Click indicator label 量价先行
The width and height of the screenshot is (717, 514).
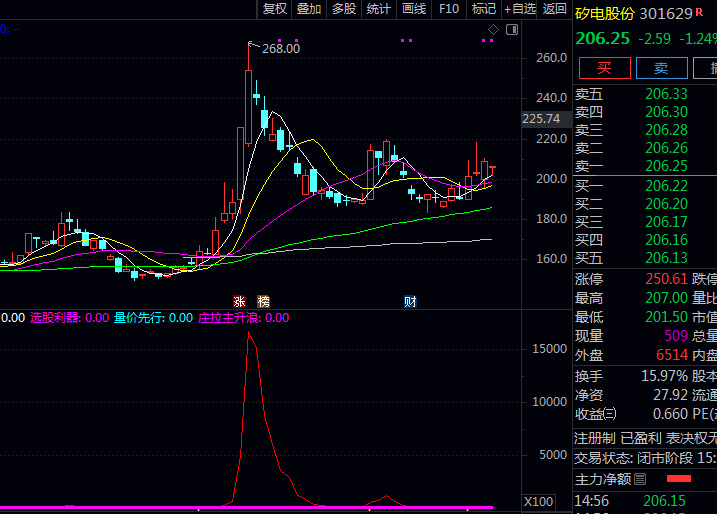[x=139, y=318]
